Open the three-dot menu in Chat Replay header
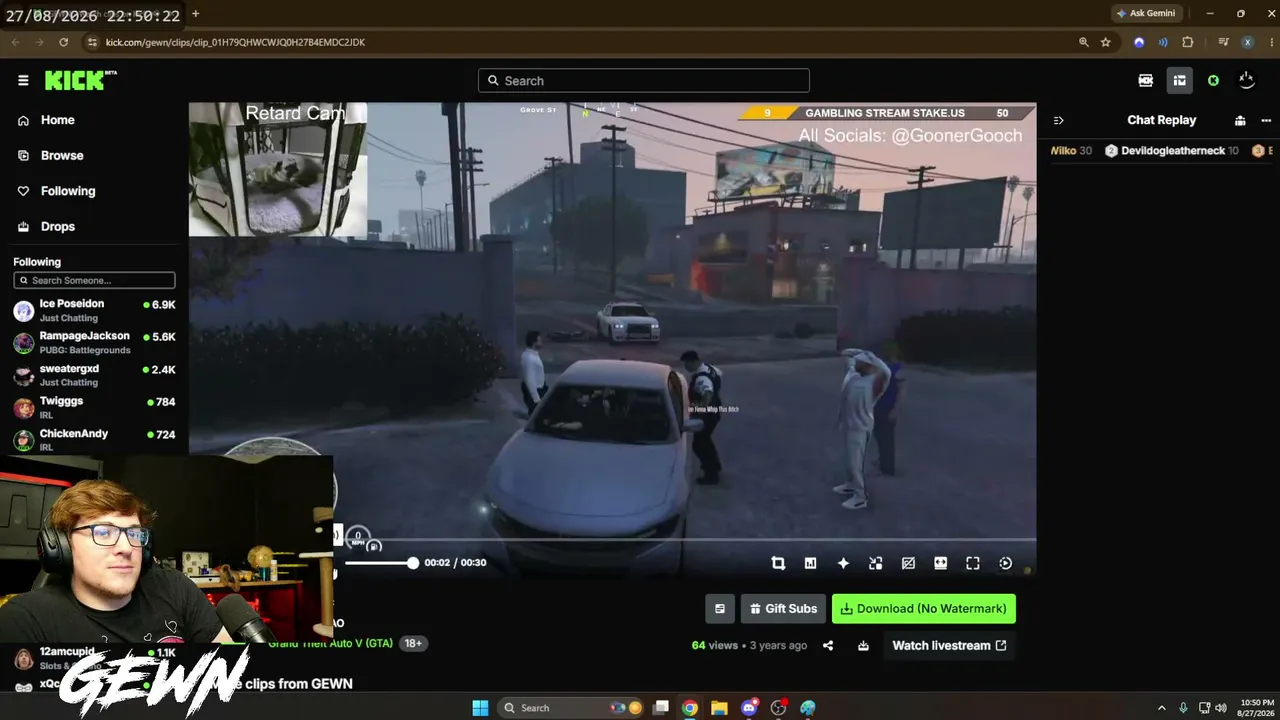 (1265, 121)
